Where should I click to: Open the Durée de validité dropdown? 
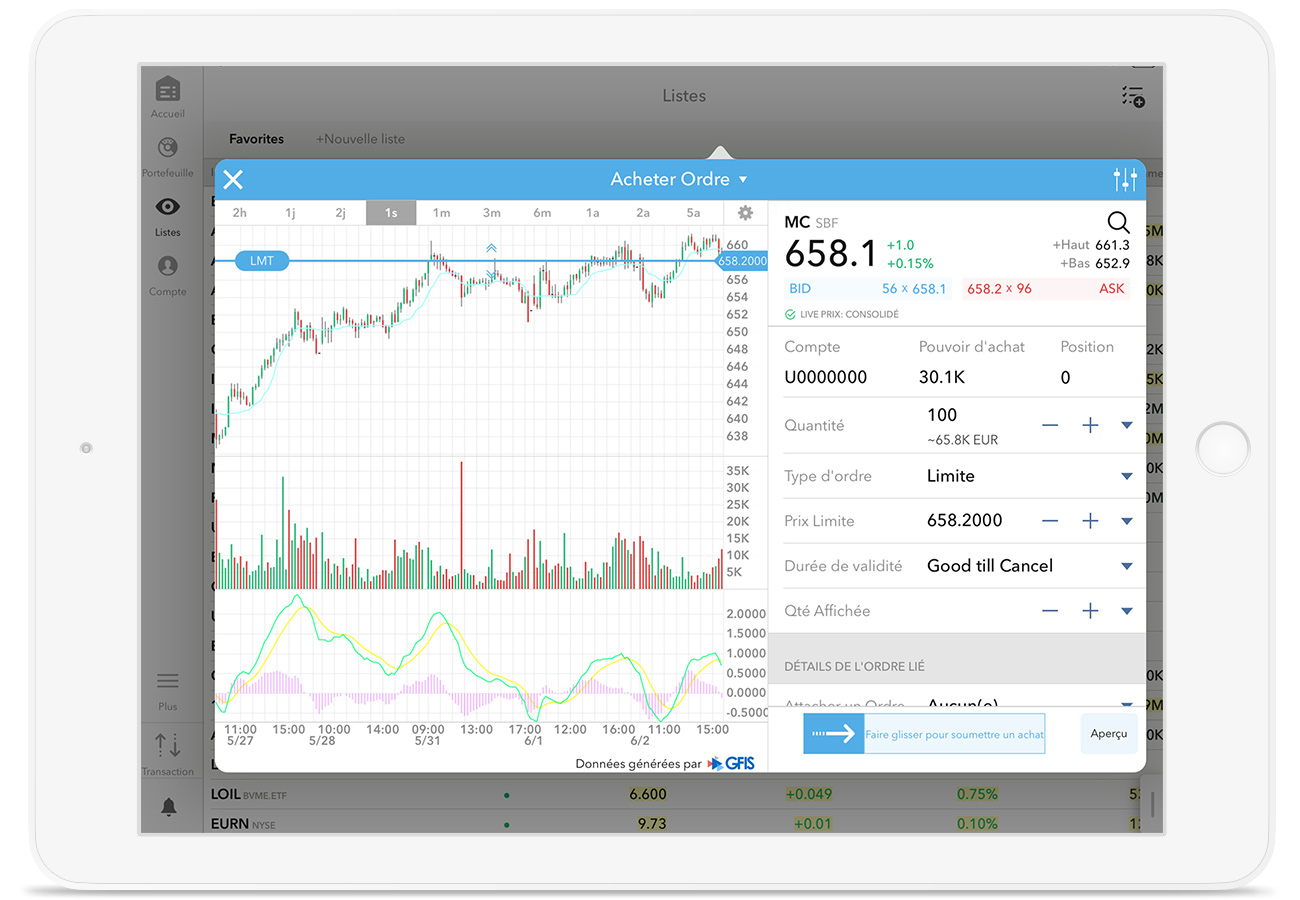pyautogui.click(x=1127, y=566)
